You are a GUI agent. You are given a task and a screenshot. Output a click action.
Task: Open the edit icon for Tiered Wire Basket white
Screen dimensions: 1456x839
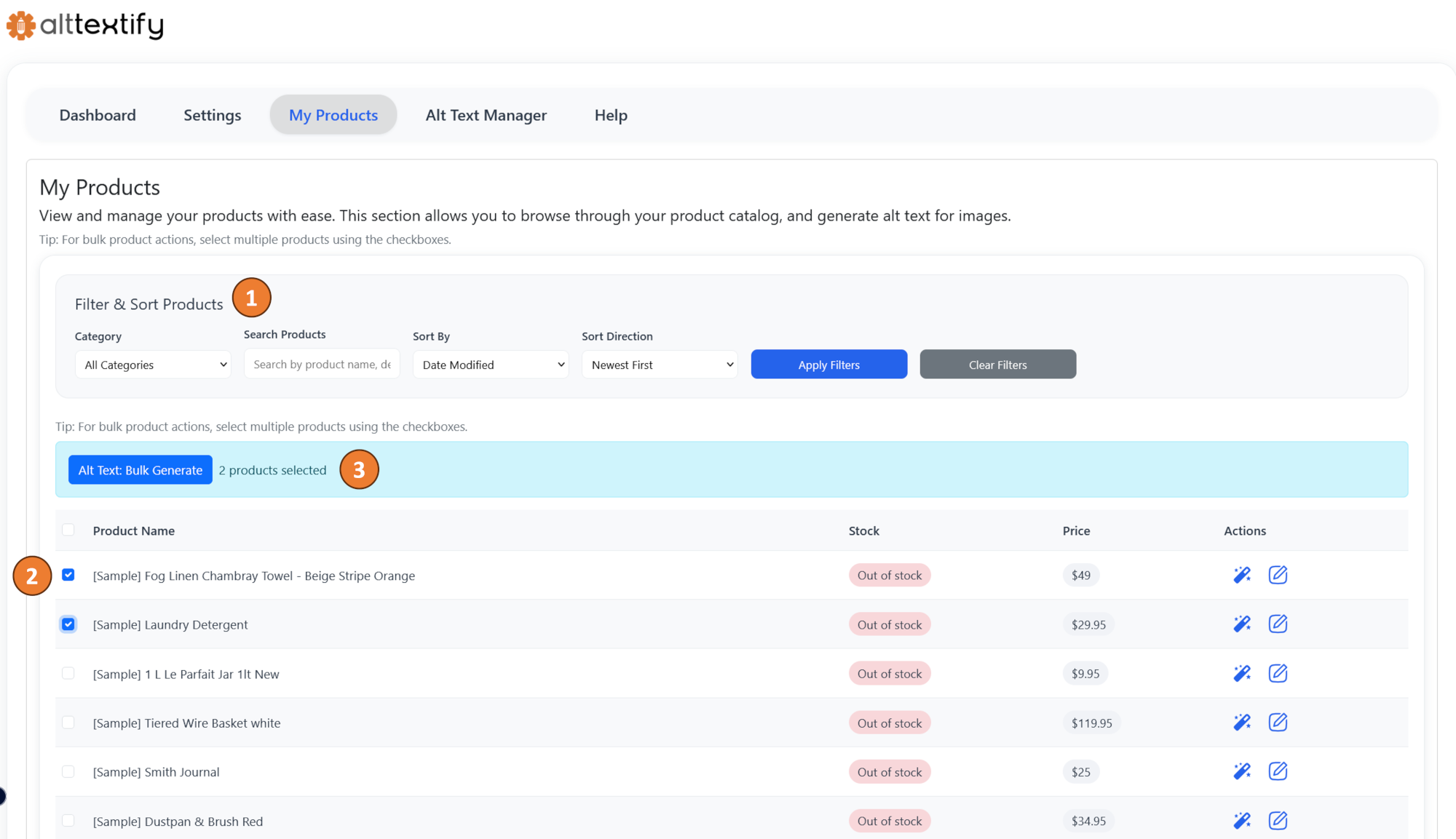(x=1278, y=722)
